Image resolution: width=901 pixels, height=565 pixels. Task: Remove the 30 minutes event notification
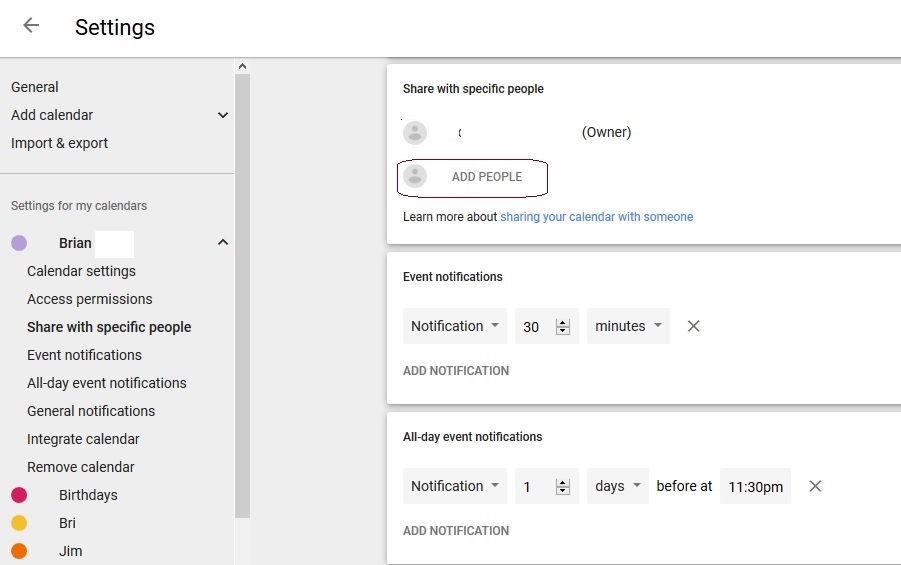pyautogui.click(x=694, y=326)
